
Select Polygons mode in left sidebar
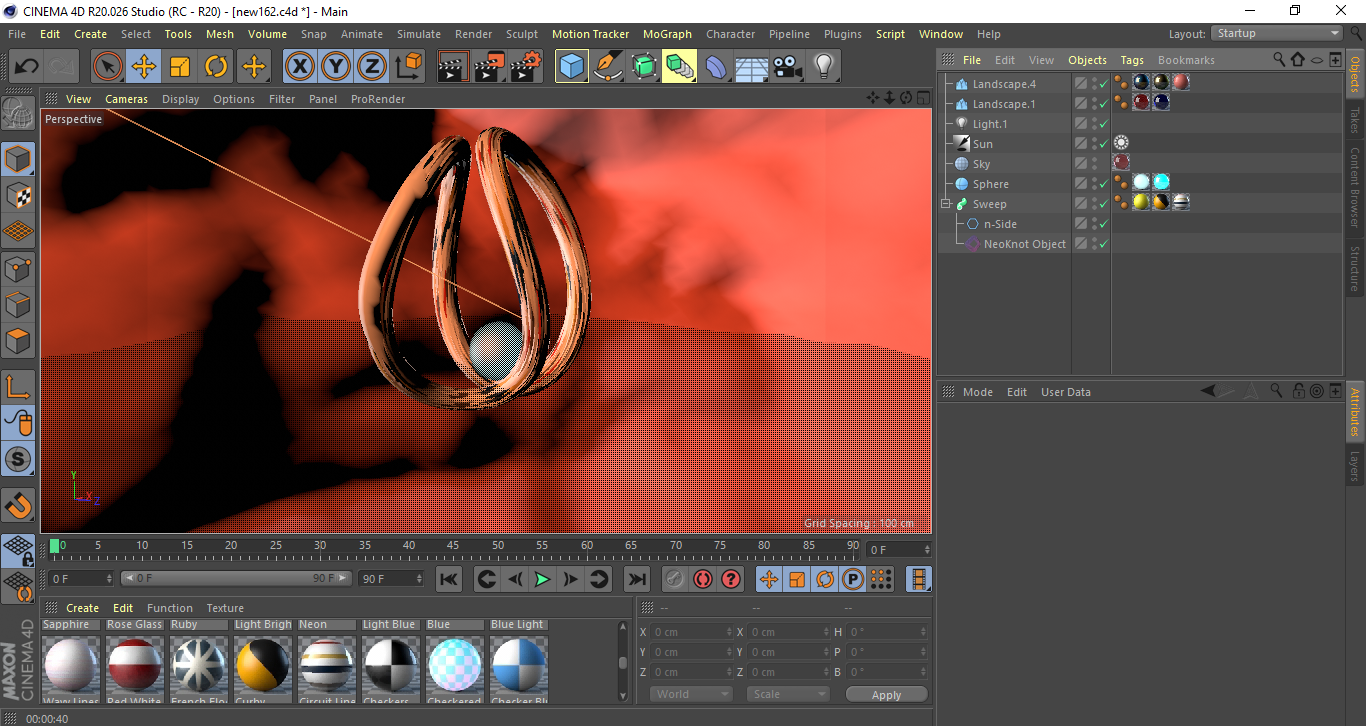click(18, 340)
